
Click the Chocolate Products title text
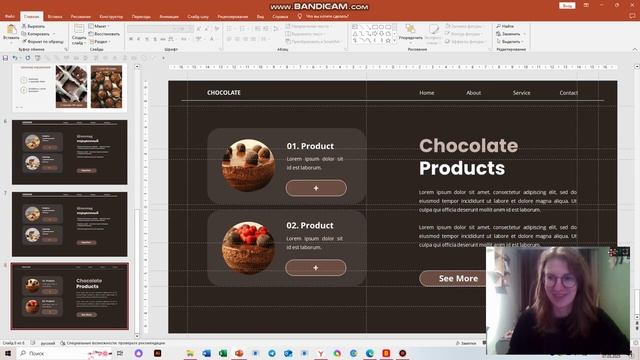click(x=468, y=157)
